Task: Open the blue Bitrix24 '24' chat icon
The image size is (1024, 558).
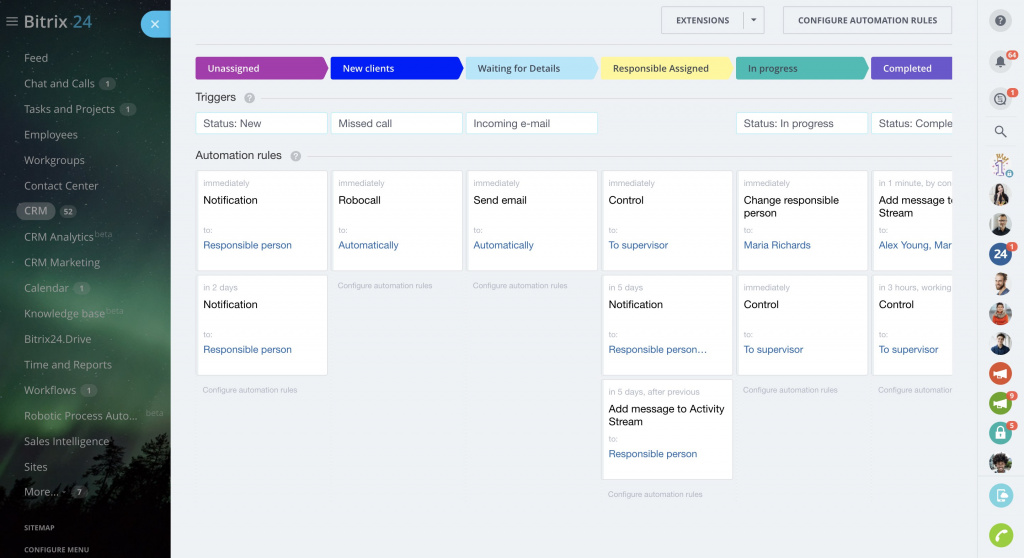Action: (x=1000, y=254)
